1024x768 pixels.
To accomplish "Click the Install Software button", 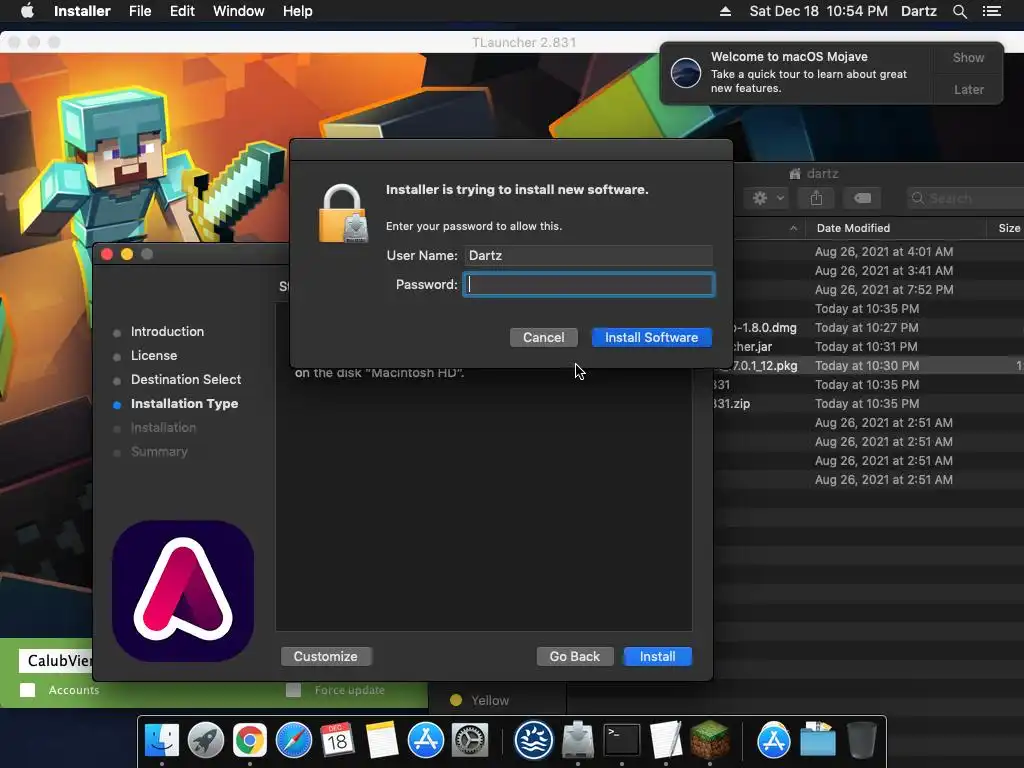I will coord(651,337).
